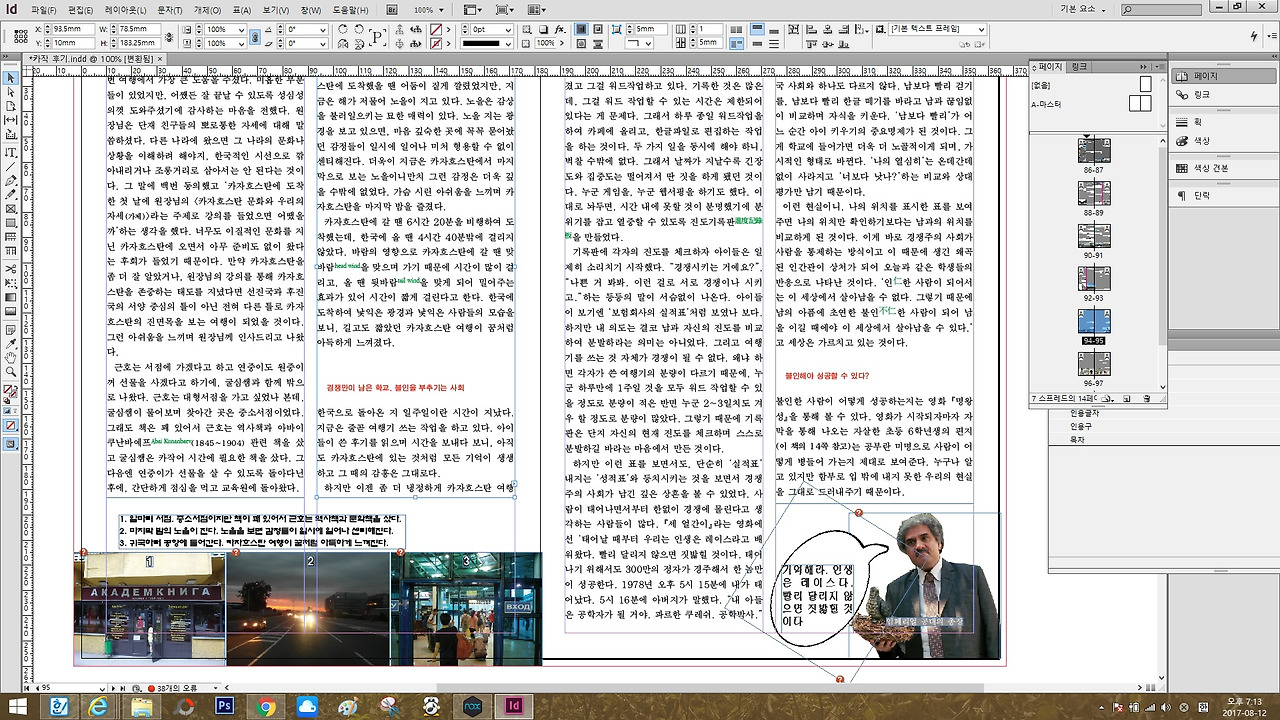
Task: Rotate 90° clockwise icon in control bar
Action: pos(343,30)
